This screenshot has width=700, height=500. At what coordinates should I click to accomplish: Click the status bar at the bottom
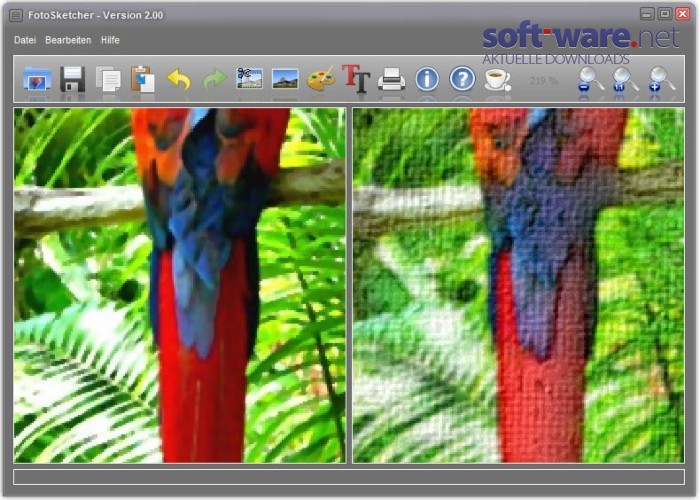point(349,477)
